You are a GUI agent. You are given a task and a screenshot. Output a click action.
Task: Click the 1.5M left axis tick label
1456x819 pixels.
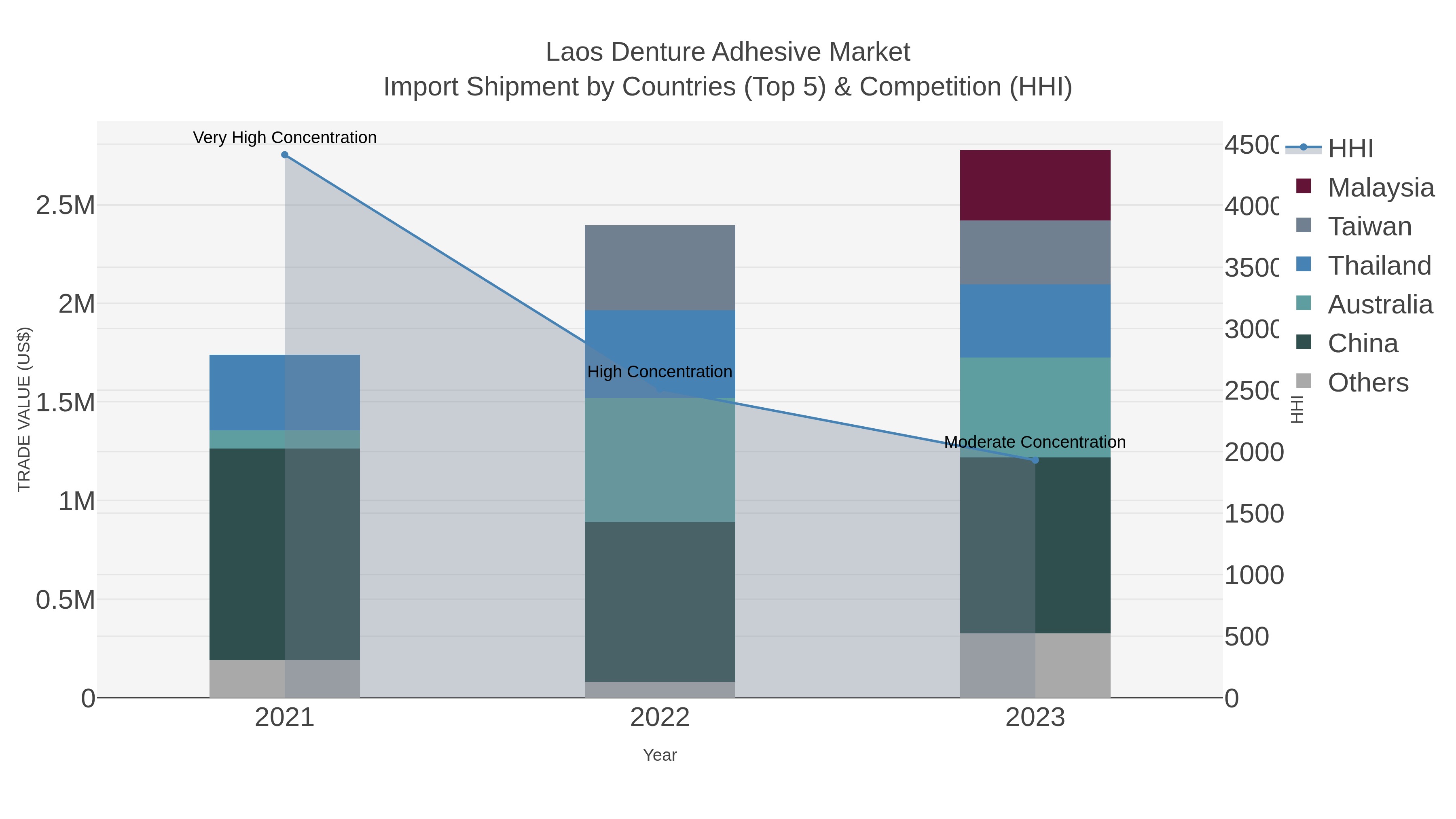point(66,402)
